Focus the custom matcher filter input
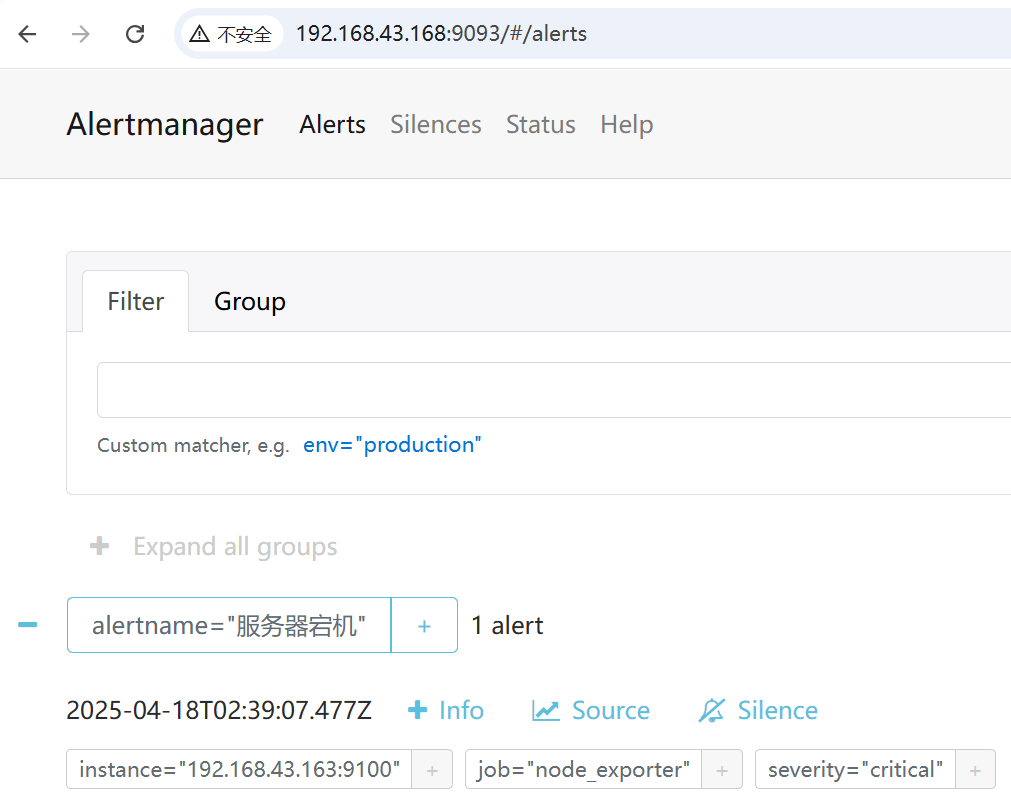The height and width of the screenshot is (807, 1011). (554, 390)
